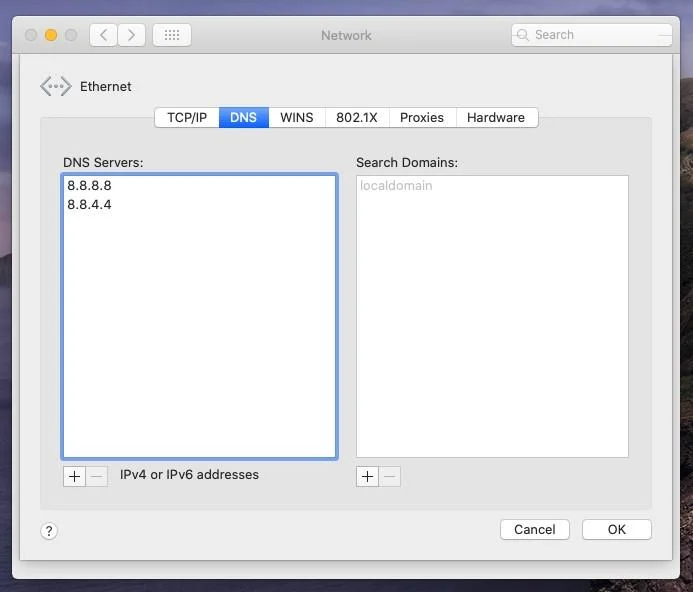Click the Search field in the toolbar
Screen dimensions: 693x592
[592, 35]
